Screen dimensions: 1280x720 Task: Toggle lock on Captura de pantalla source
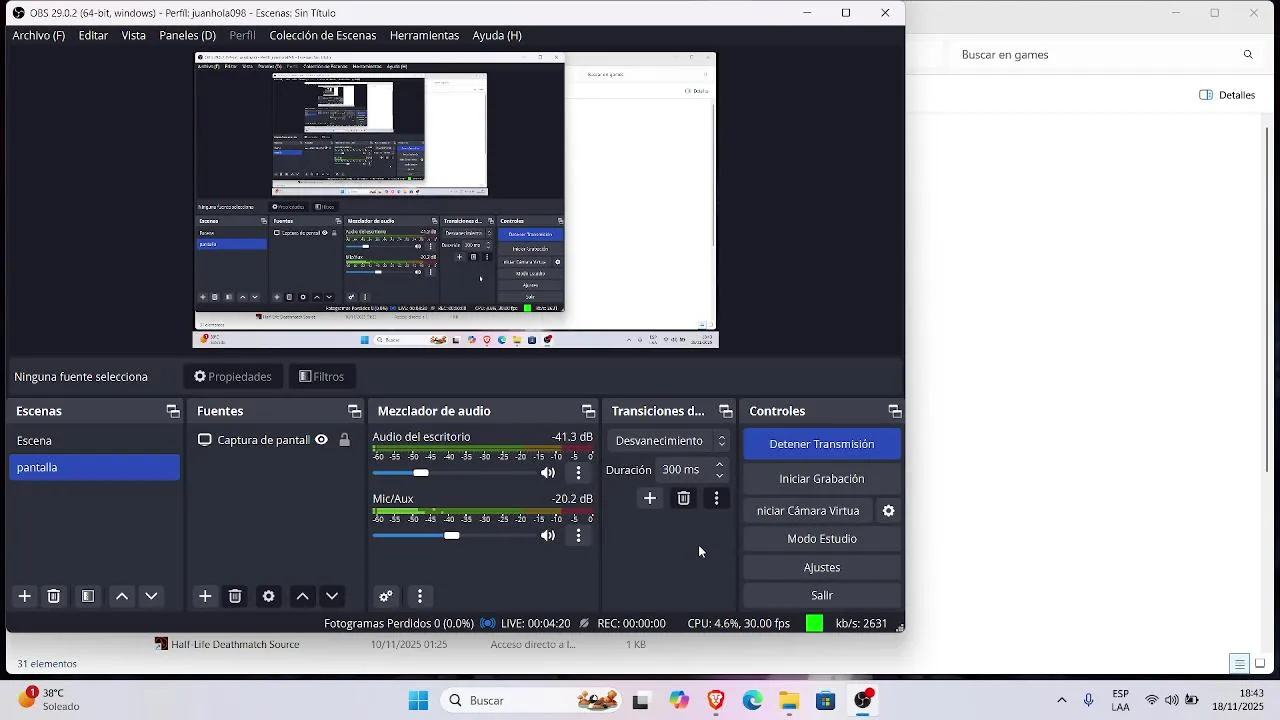(x=344, y=440)
